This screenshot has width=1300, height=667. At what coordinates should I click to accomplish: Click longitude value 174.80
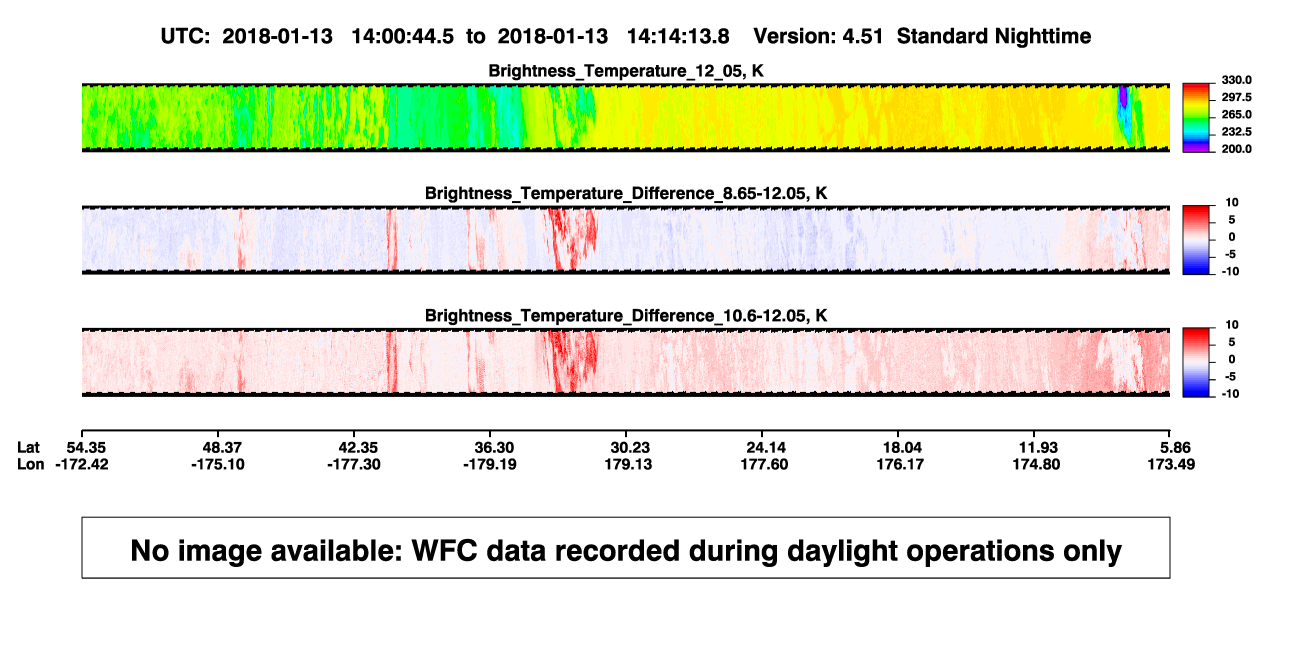[x=1038, y=464]
